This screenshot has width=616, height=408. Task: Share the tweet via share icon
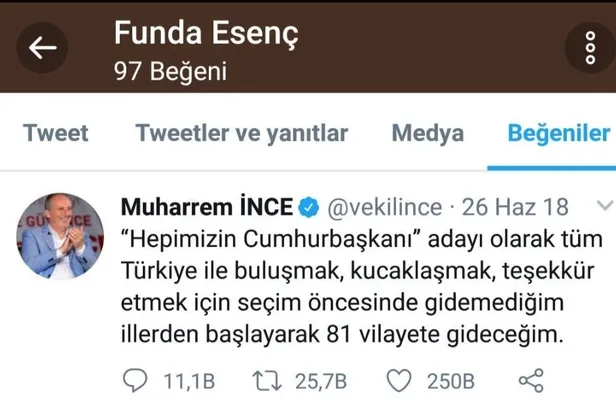pyautogui.click(x=532, y=380)
